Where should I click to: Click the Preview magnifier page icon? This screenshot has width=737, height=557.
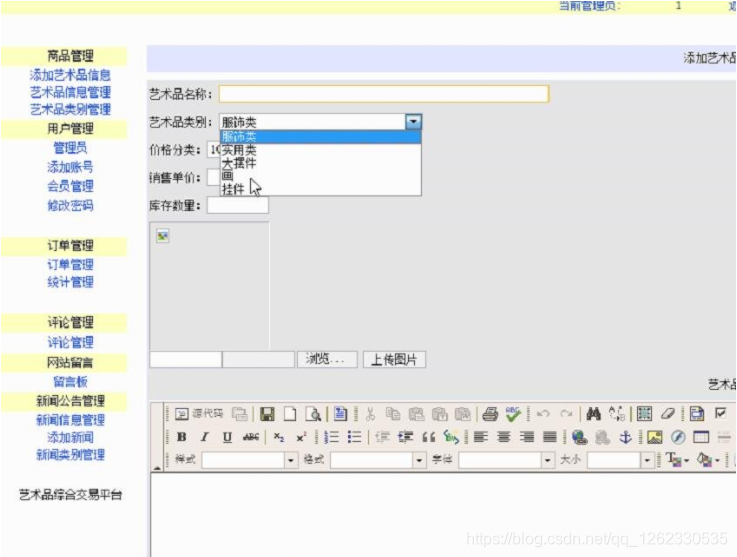tap(313, 414)
